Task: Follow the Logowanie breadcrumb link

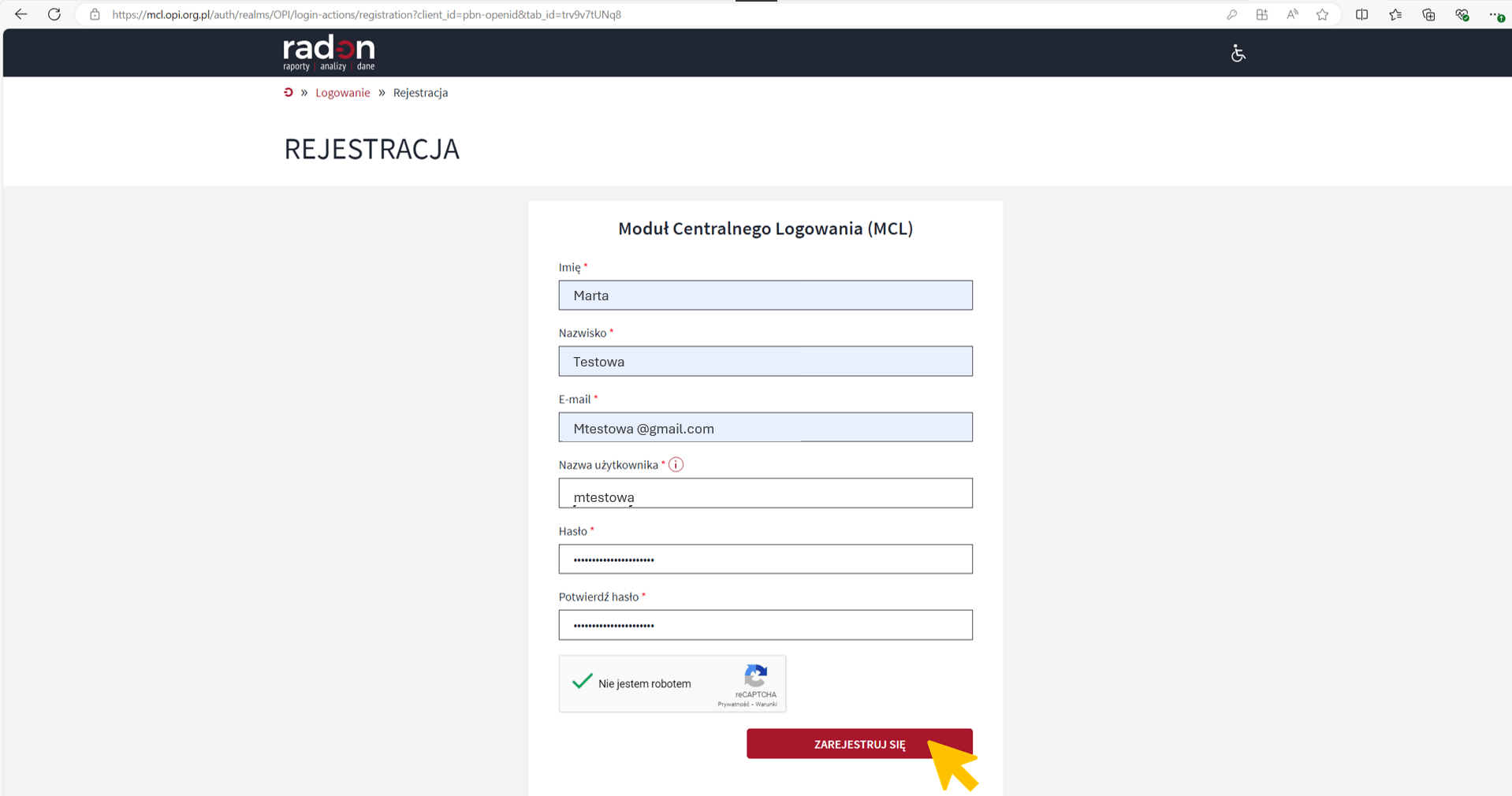Action: (342, 92)
